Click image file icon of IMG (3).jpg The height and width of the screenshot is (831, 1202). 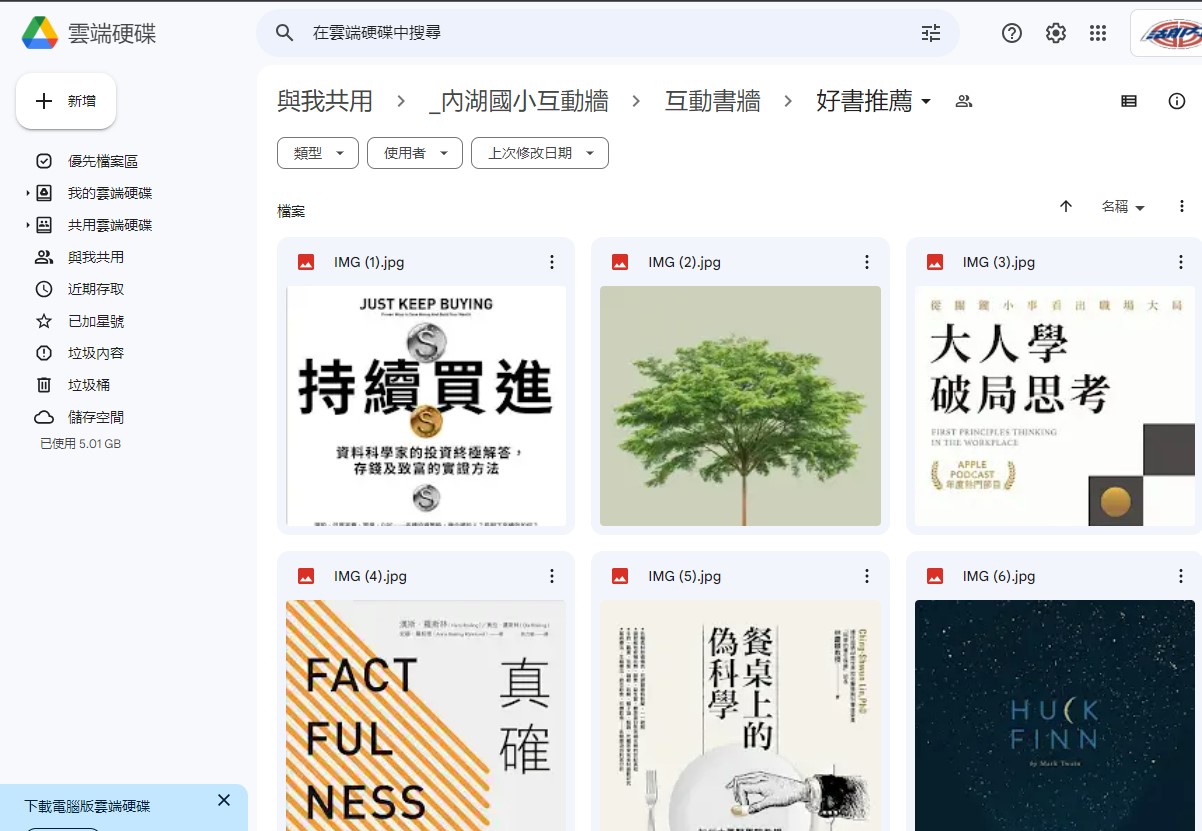935,262
